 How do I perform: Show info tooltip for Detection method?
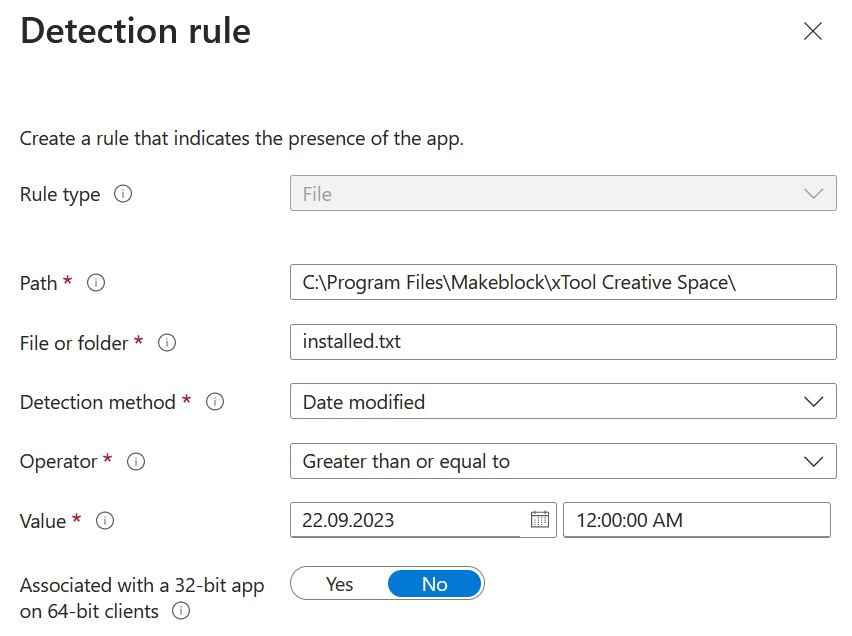tap(214, 402)
